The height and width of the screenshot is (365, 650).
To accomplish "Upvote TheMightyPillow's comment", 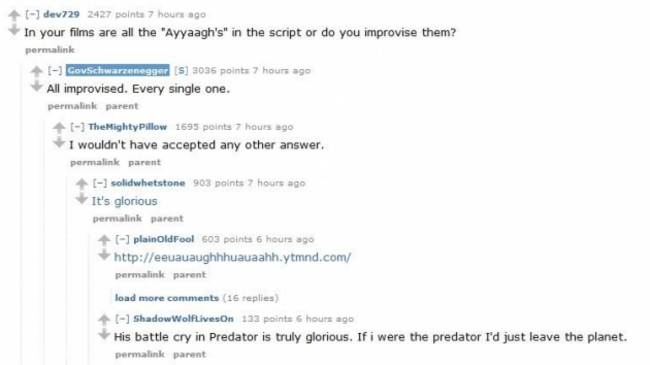I will coord(59,128).
